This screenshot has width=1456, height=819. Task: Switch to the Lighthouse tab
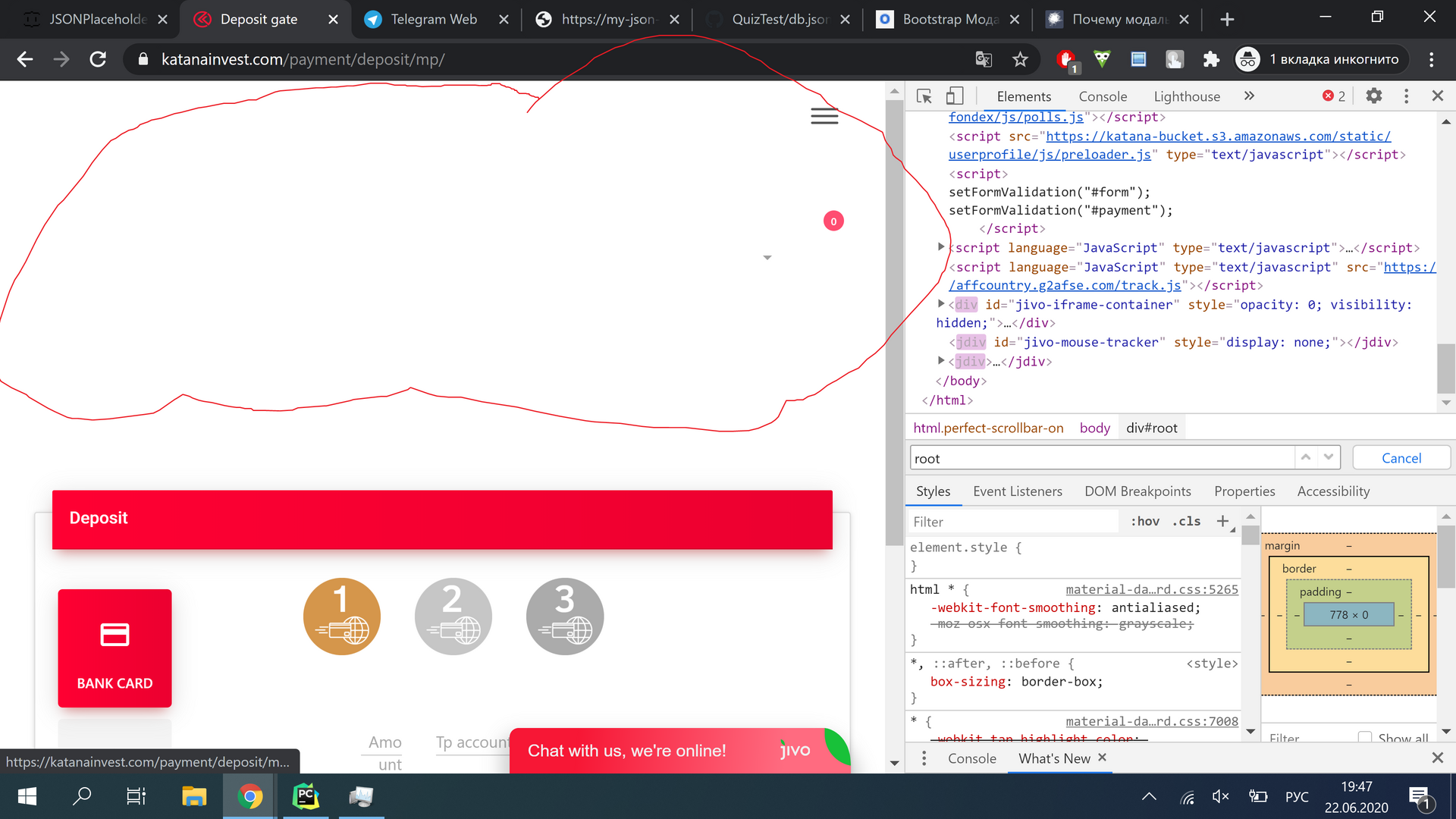tap(1187, 96)
